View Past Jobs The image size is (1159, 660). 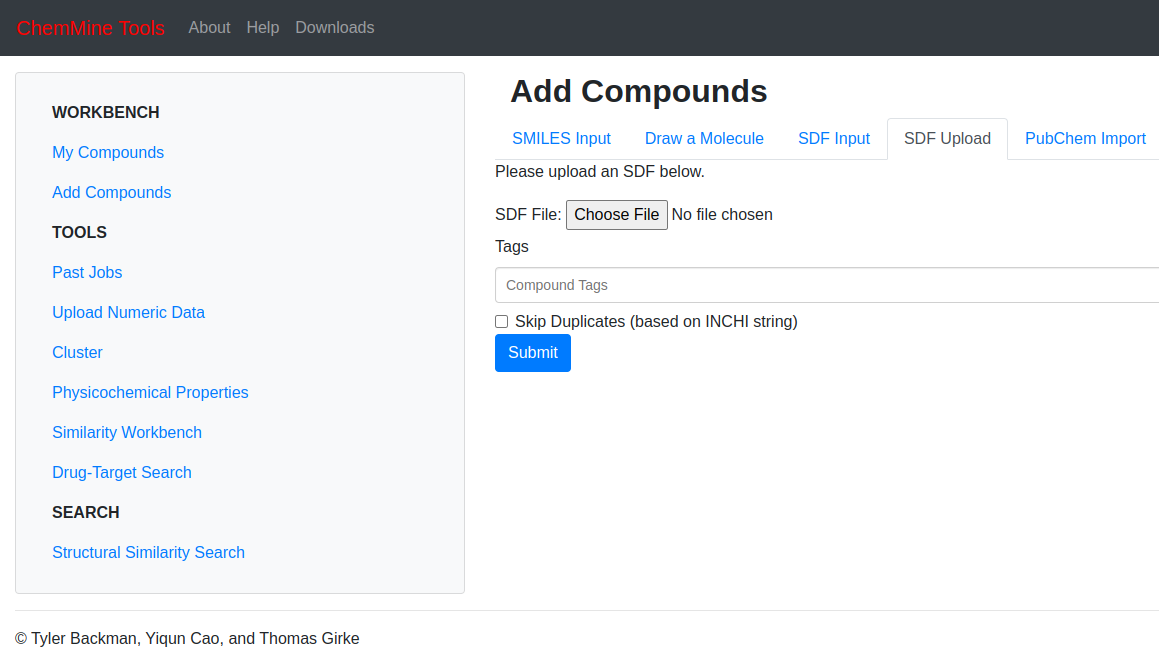pos(87,272)
